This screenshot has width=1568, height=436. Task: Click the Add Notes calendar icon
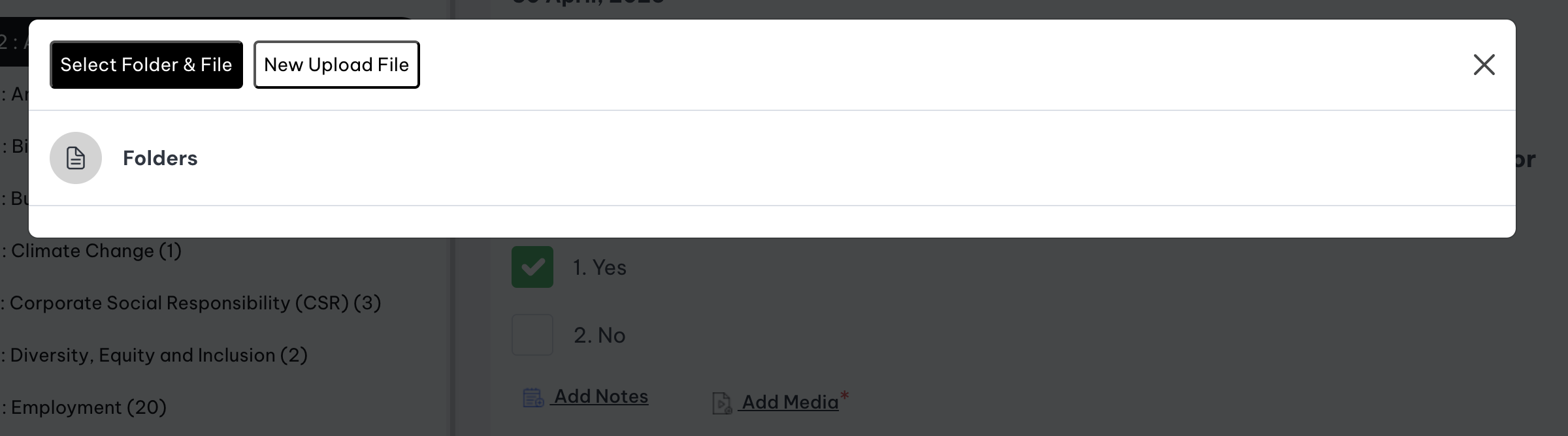tap(533, 397)
